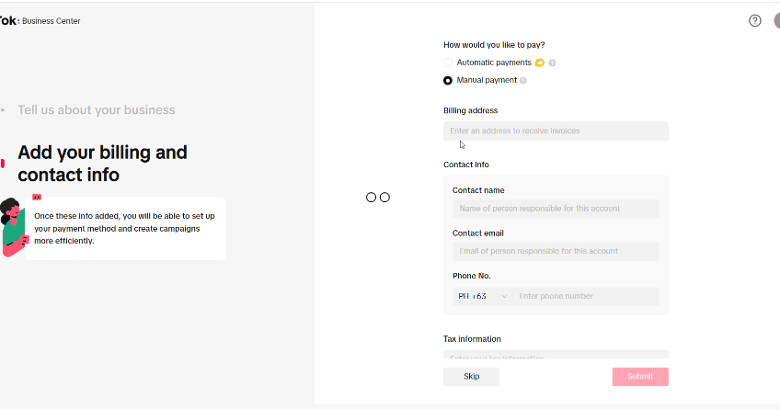Expand phone code chevron arrow
Viewport: 780px width, 410px height.
(504, 297)
